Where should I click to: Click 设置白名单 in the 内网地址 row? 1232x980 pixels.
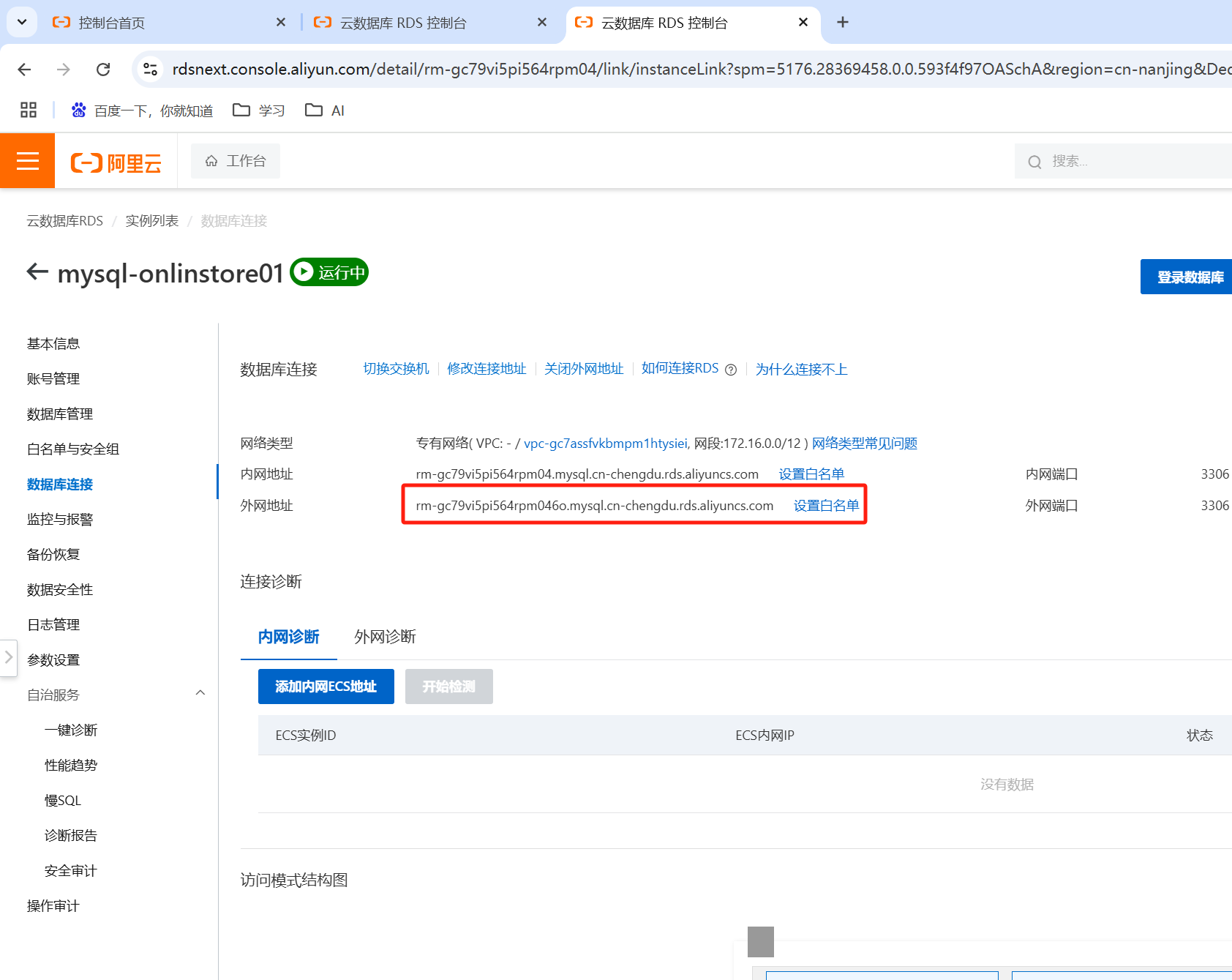(x=811, y=474)
